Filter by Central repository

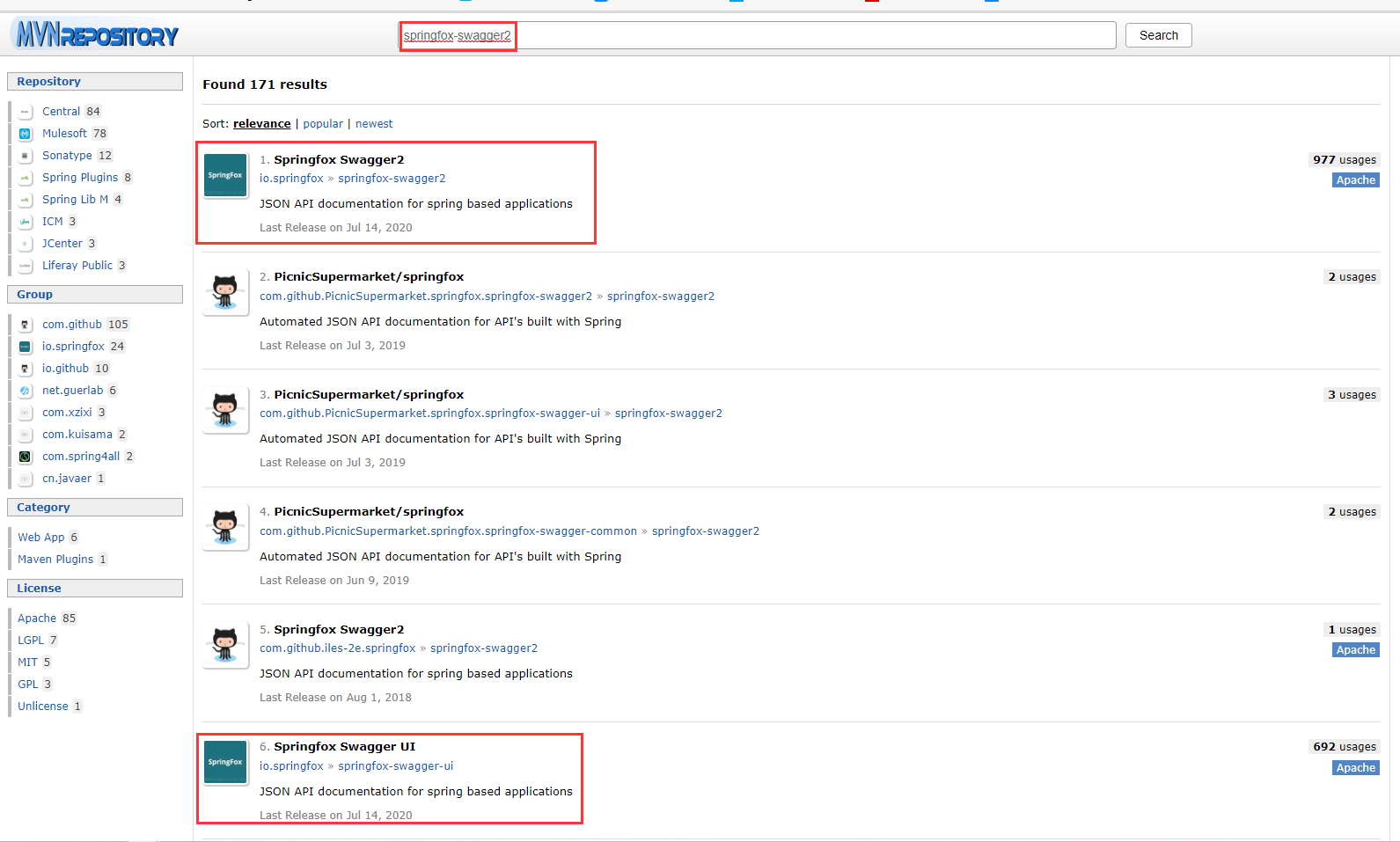(61, 112)
